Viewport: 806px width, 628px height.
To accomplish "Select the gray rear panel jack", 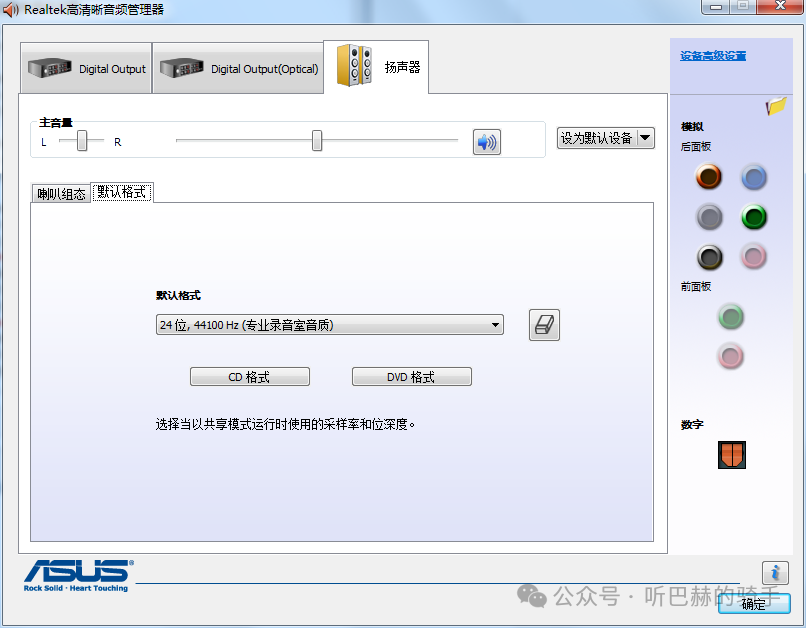I will coord(708,217).
